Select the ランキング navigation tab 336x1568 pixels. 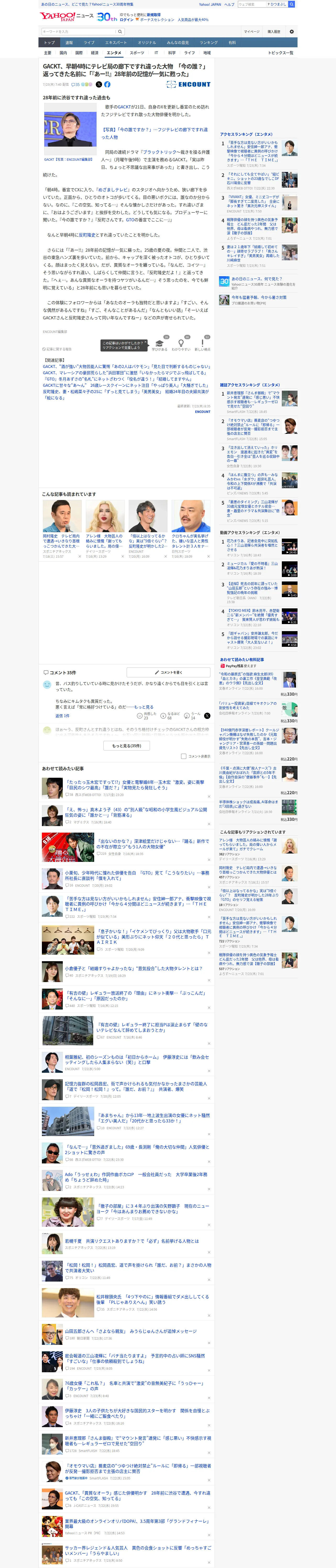[209, 43]
